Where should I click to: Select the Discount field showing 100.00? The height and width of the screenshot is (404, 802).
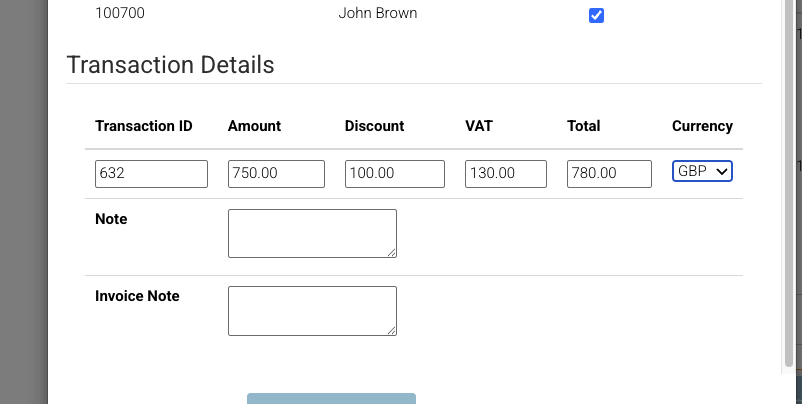tap(394, 173)
